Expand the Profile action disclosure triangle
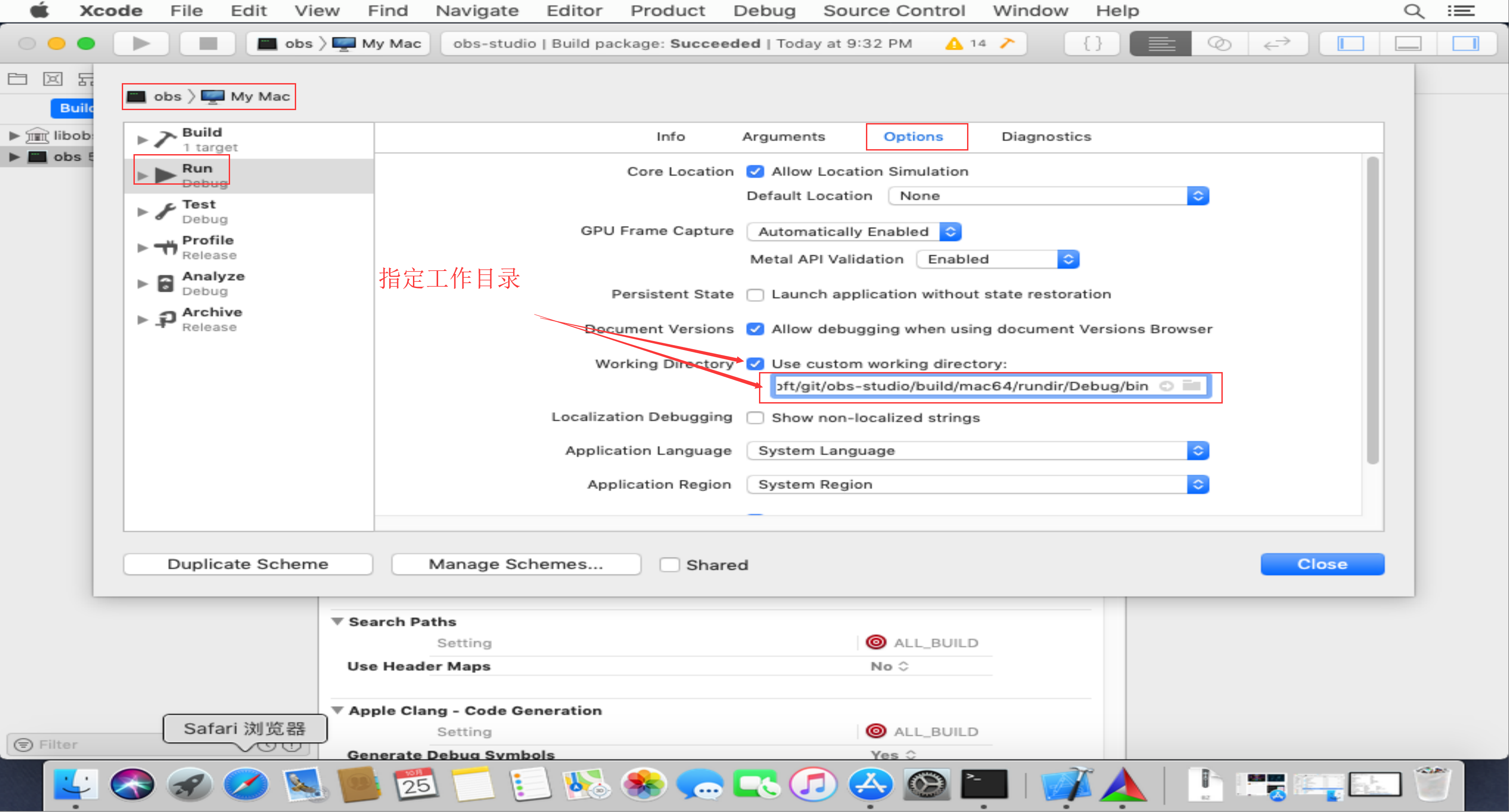 (x=142, y=247)
